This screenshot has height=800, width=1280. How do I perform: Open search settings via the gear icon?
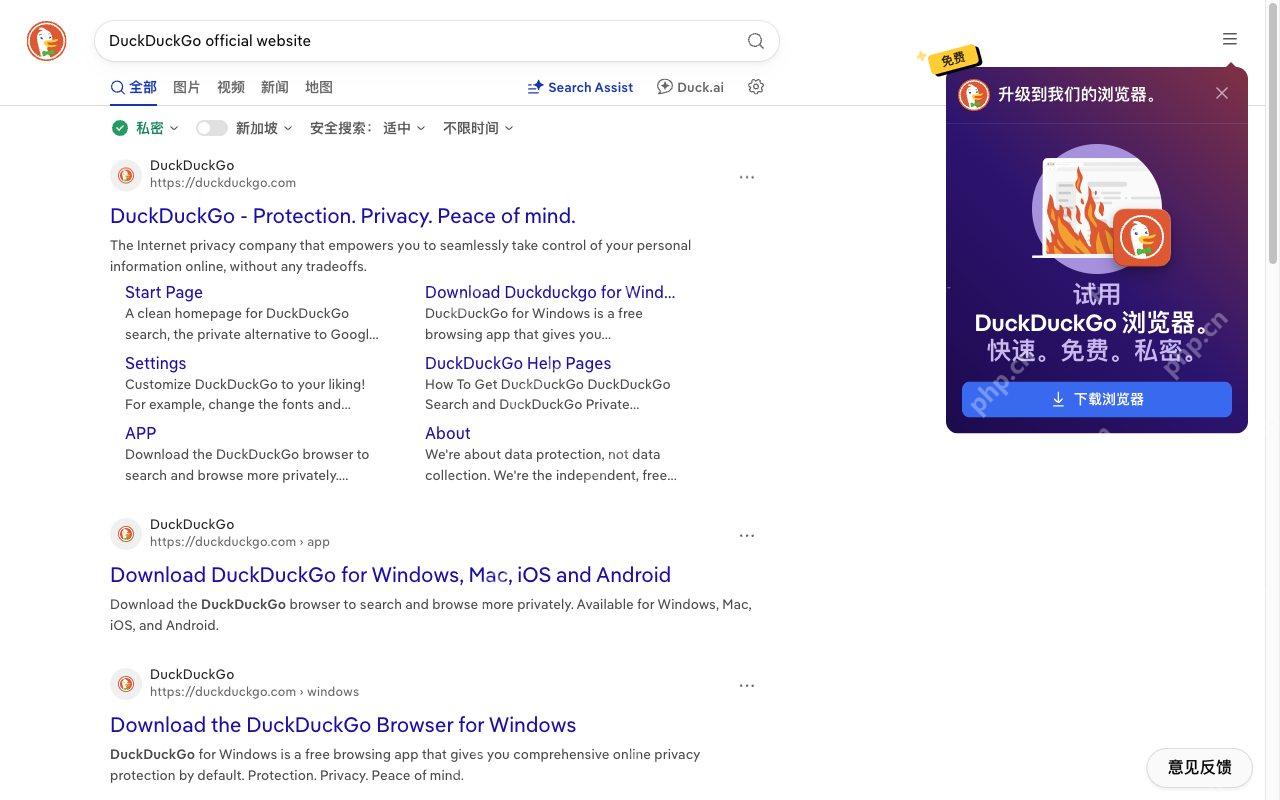click(756, 87)
